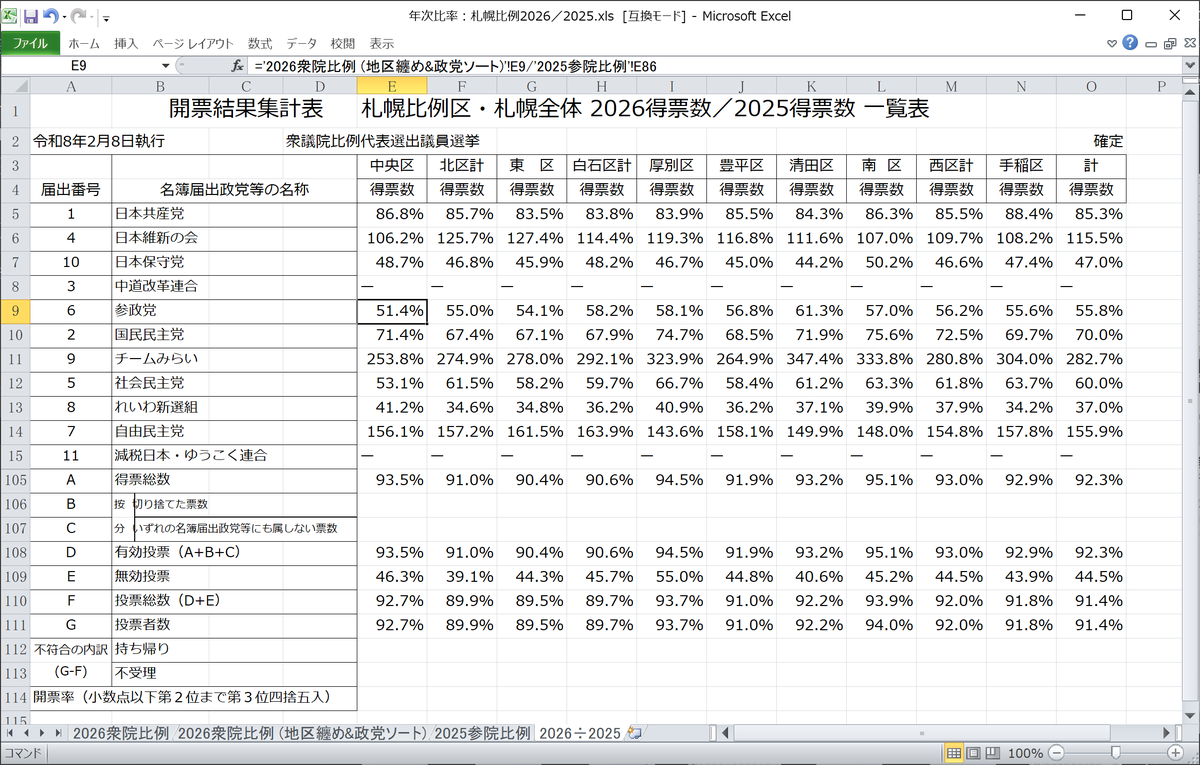The image size is (1200, 765).
Task: Close the workbook window with inner X
Action: click(1188, 44)
